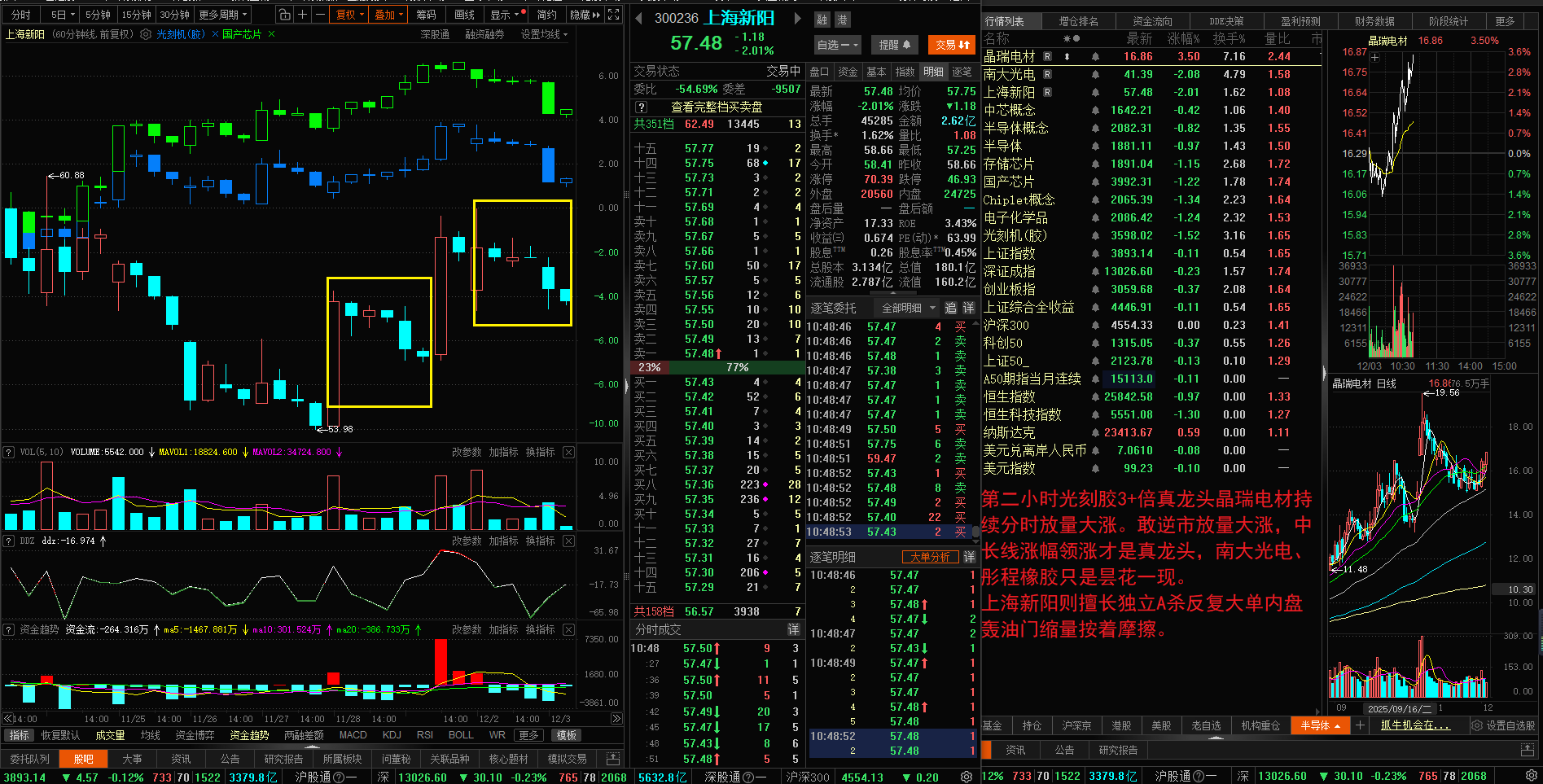The height and width of the screenshot is (784, 1543).
Task: Toggle the 简约 simple mode
Action: [547, 15]
